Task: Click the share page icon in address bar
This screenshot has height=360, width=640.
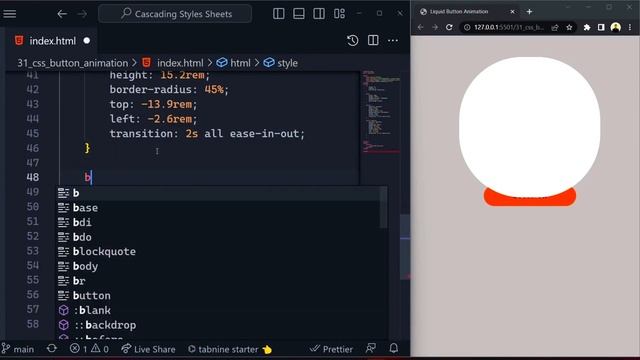Action: click(555, 27)
